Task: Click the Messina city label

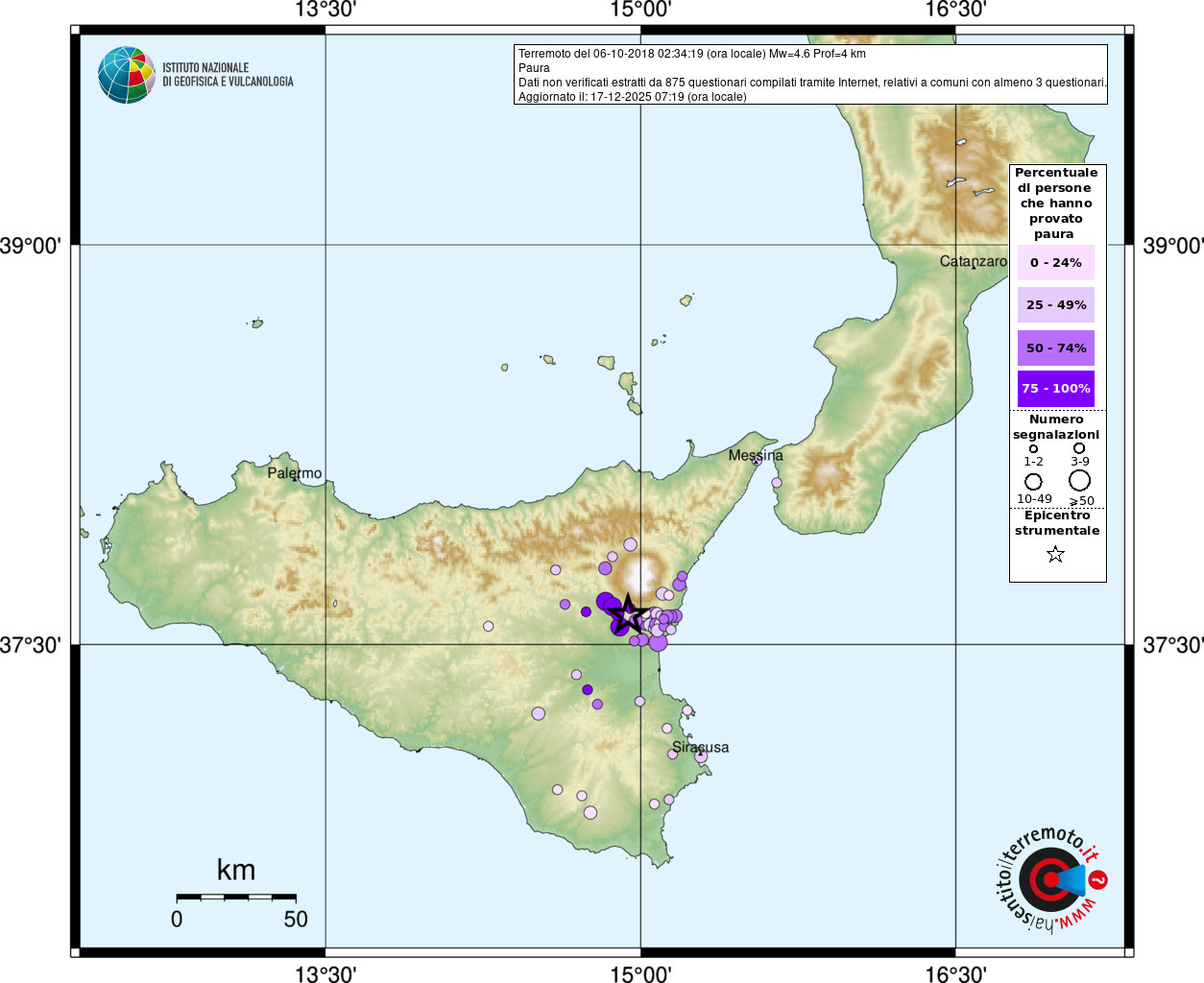Action: pyautogui.click(x=756, y=455)
